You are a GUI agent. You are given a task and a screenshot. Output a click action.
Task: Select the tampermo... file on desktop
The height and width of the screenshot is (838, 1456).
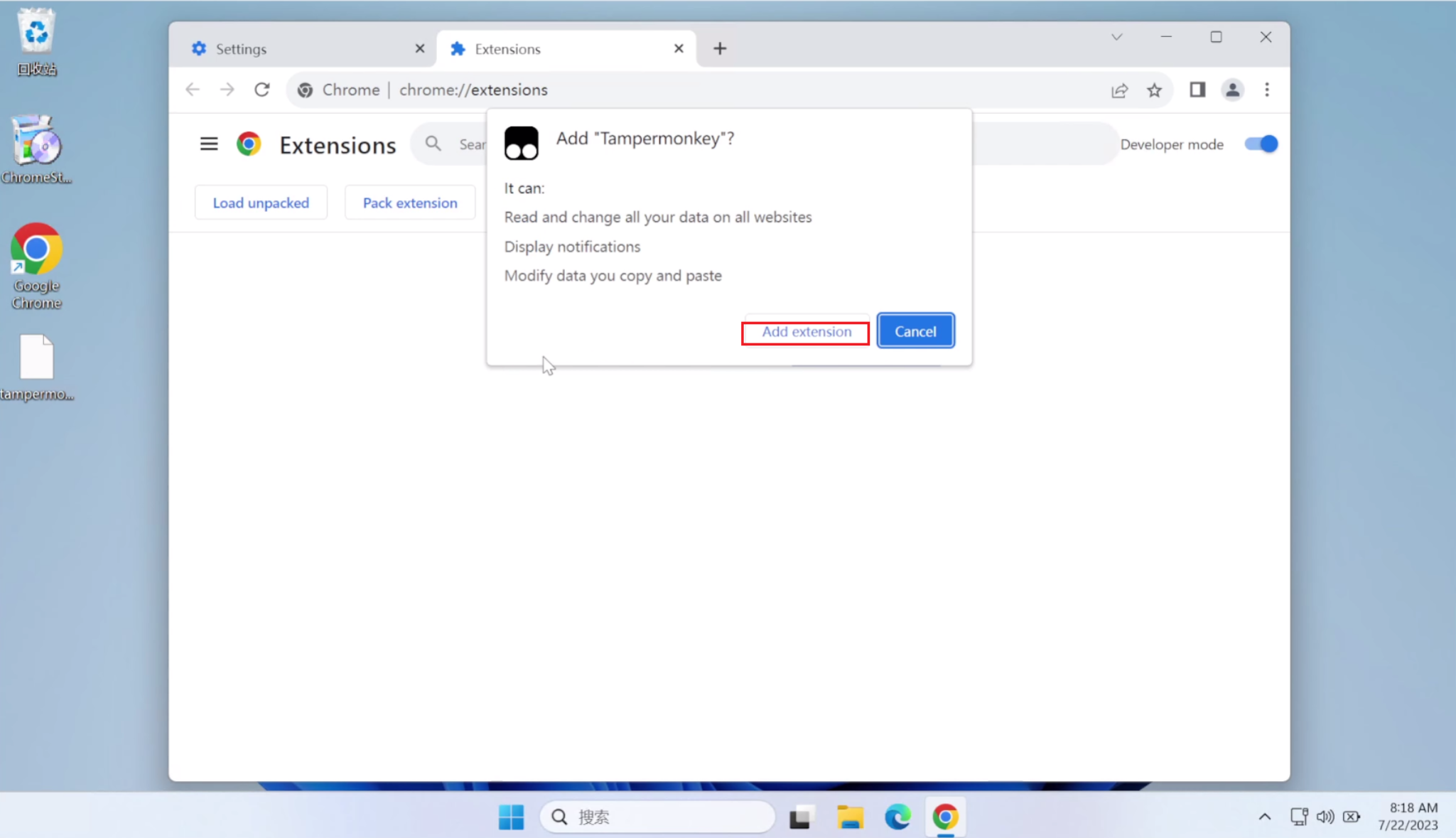click(x=36, y=367)
